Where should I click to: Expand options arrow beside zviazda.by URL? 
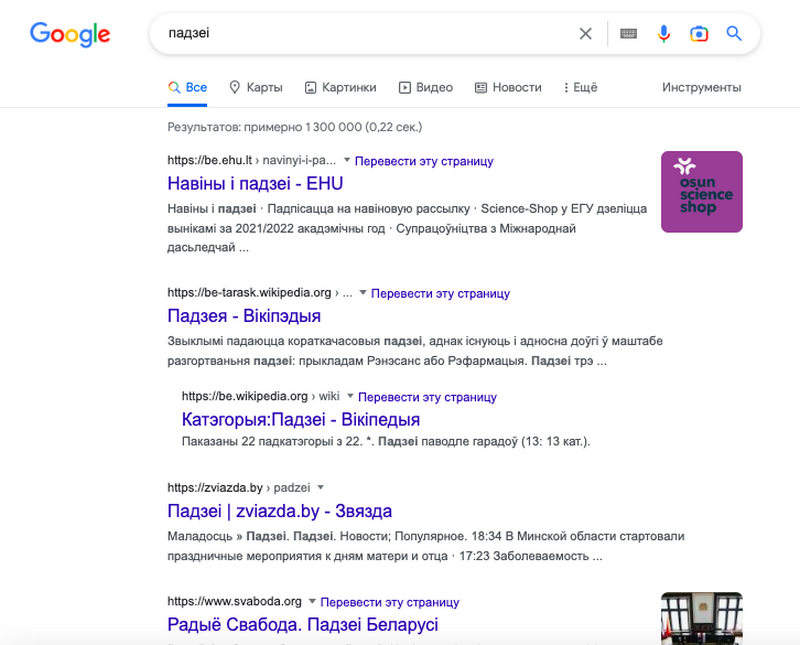[320, 487]
